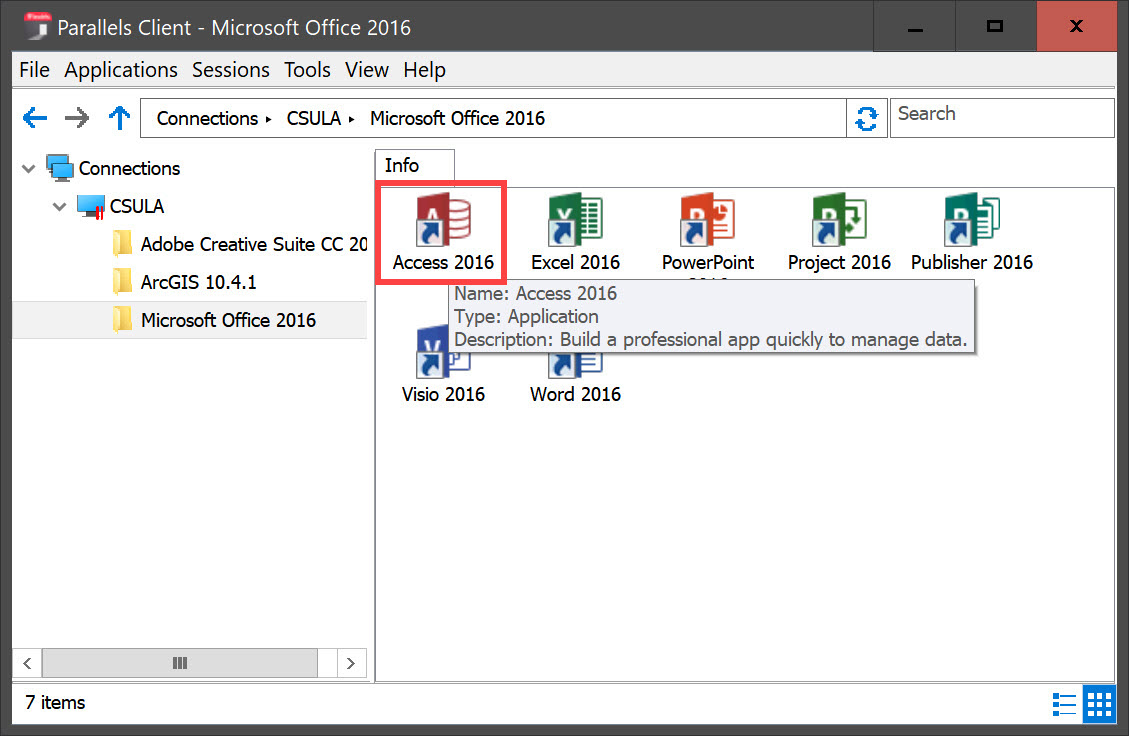Open Publisher 2016 icon
Screen dimensions: 1129x736
(x=971, y=222)
